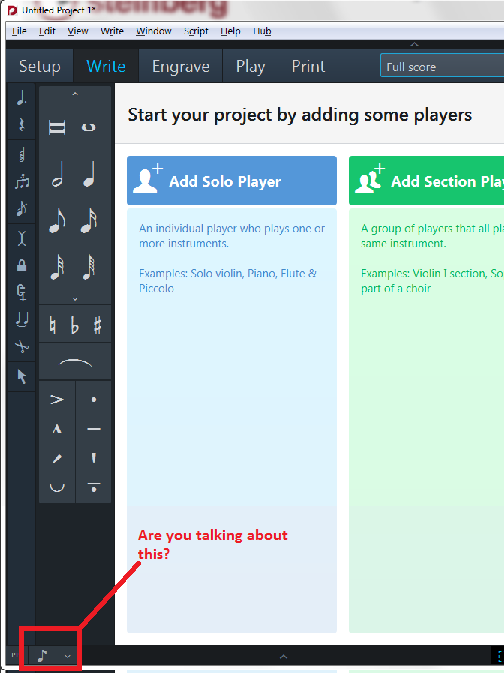Select the whole note duration
The image size is (504, 673).
(x=89, y=127)
